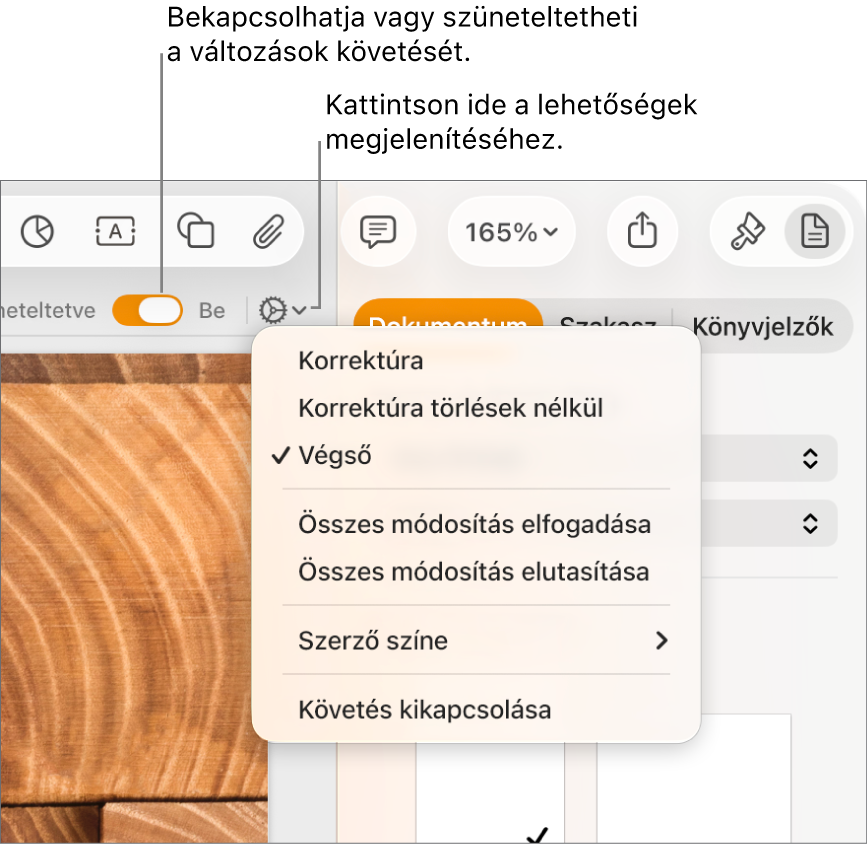
Task: Open the Shape insertion tool
Action: [196, 231]
